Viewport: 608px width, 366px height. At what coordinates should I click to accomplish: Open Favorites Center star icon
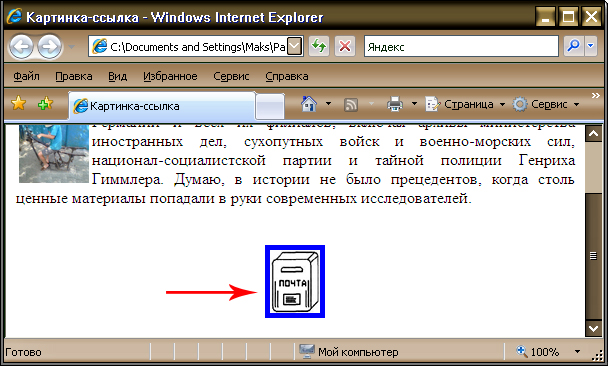(x=18, y=104)
